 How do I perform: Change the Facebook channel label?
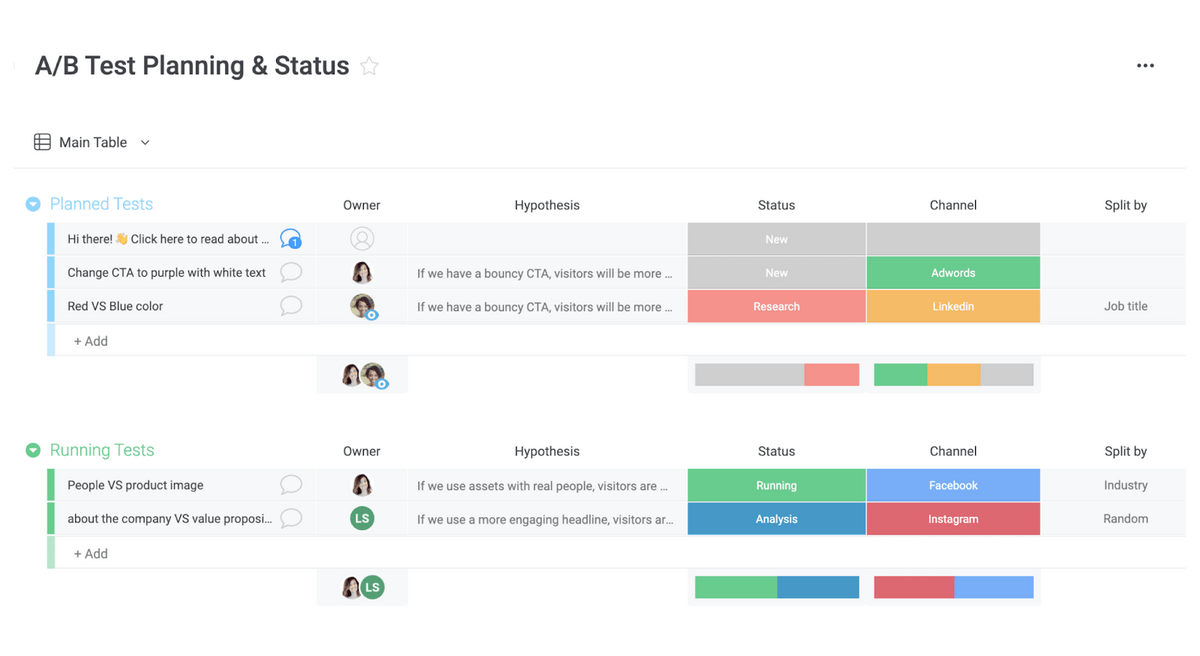pos(952,485)
